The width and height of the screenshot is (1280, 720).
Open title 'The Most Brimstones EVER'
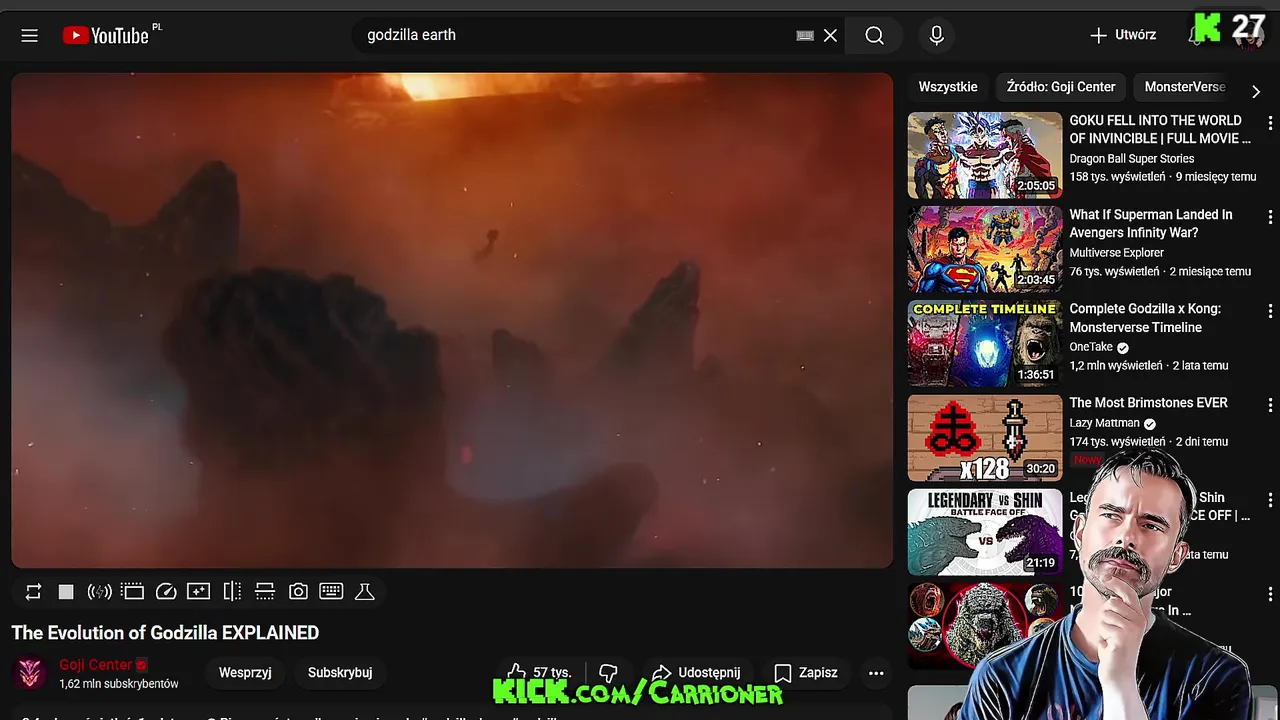(x=1148, y=403)
